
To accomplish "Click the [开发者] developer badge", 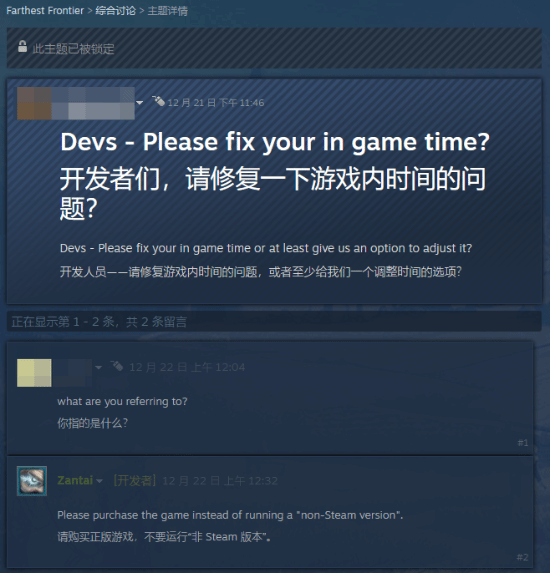I will (134, 480).
